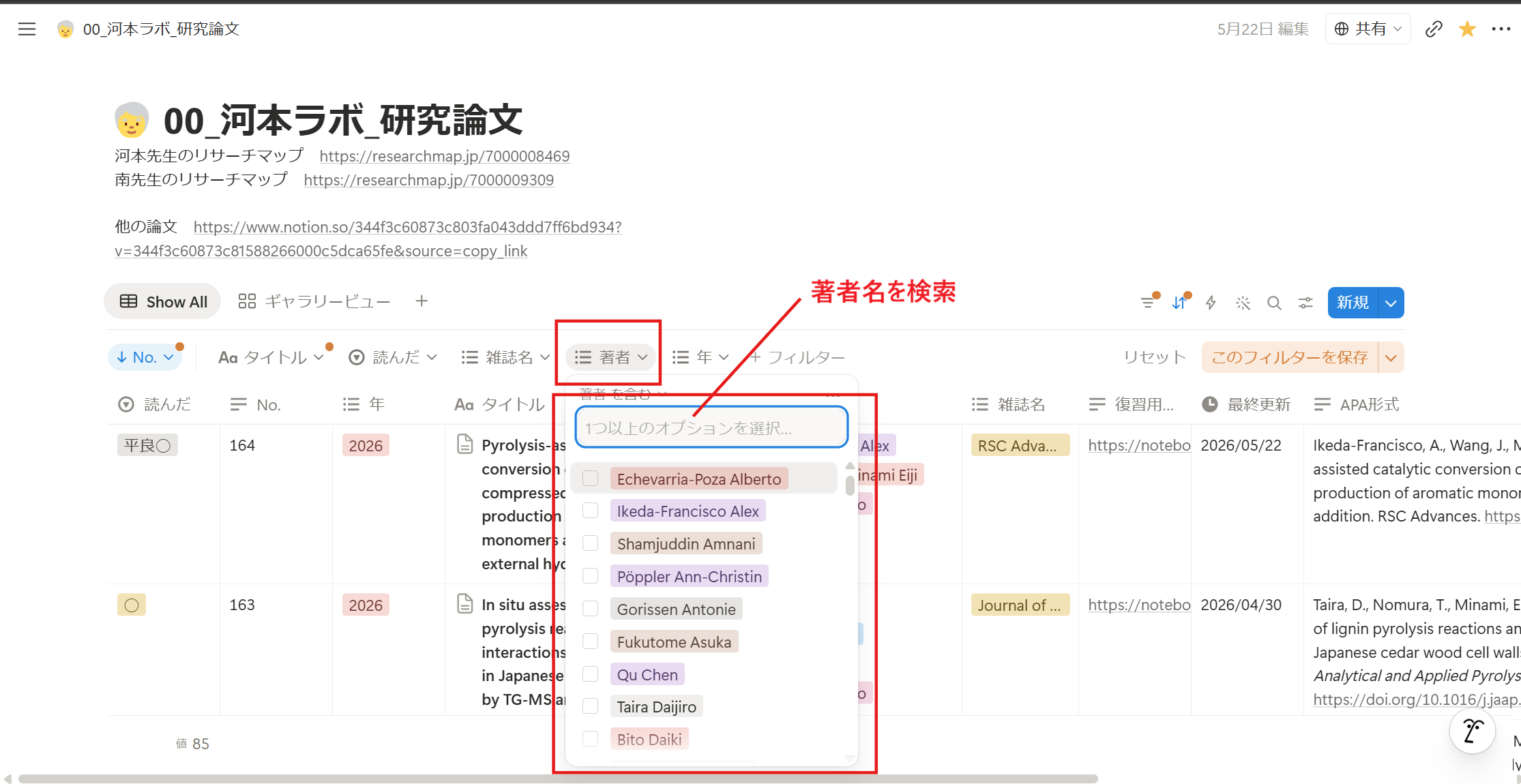
Task: Toggle the 著者 filter dropdown
Action: click(x=611, y=357)
